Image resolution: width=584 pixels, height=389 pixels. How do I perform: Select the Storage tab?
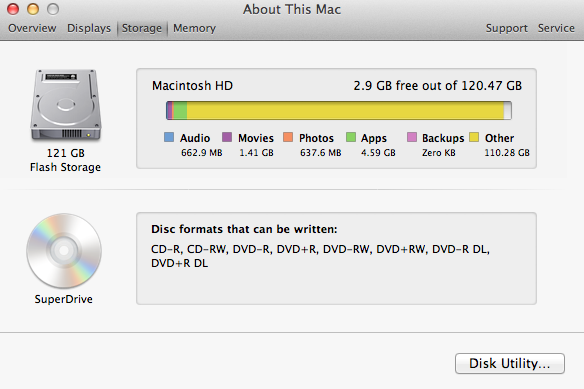coord(142,28)
